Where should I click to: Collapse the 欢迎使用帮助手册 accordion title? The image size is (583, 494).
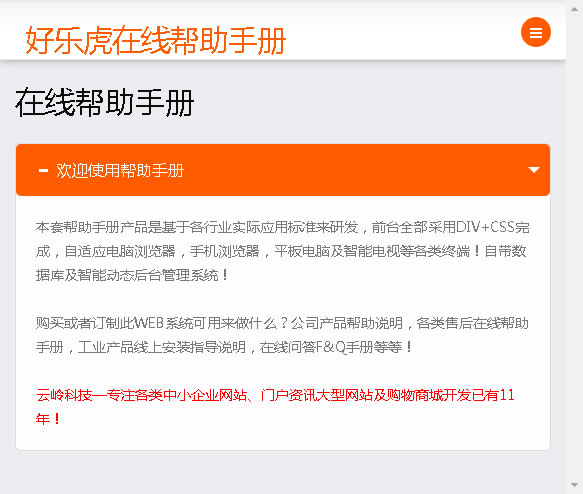coord(120,171)
